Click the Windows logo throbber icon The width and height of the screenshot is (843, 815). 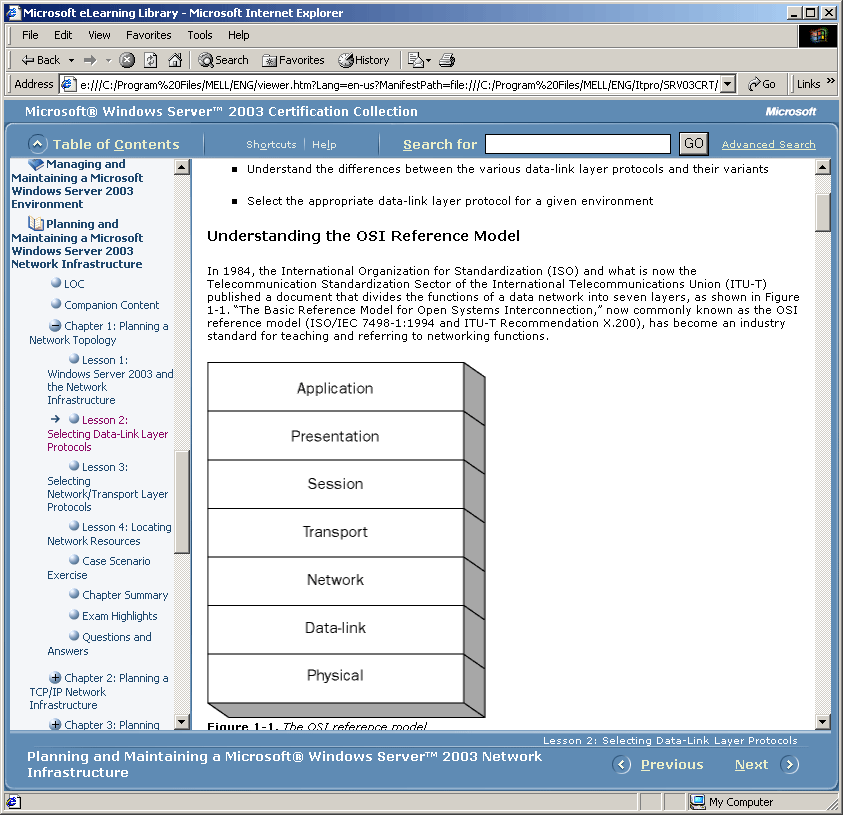pyautogui.click(x=818, y=36)
